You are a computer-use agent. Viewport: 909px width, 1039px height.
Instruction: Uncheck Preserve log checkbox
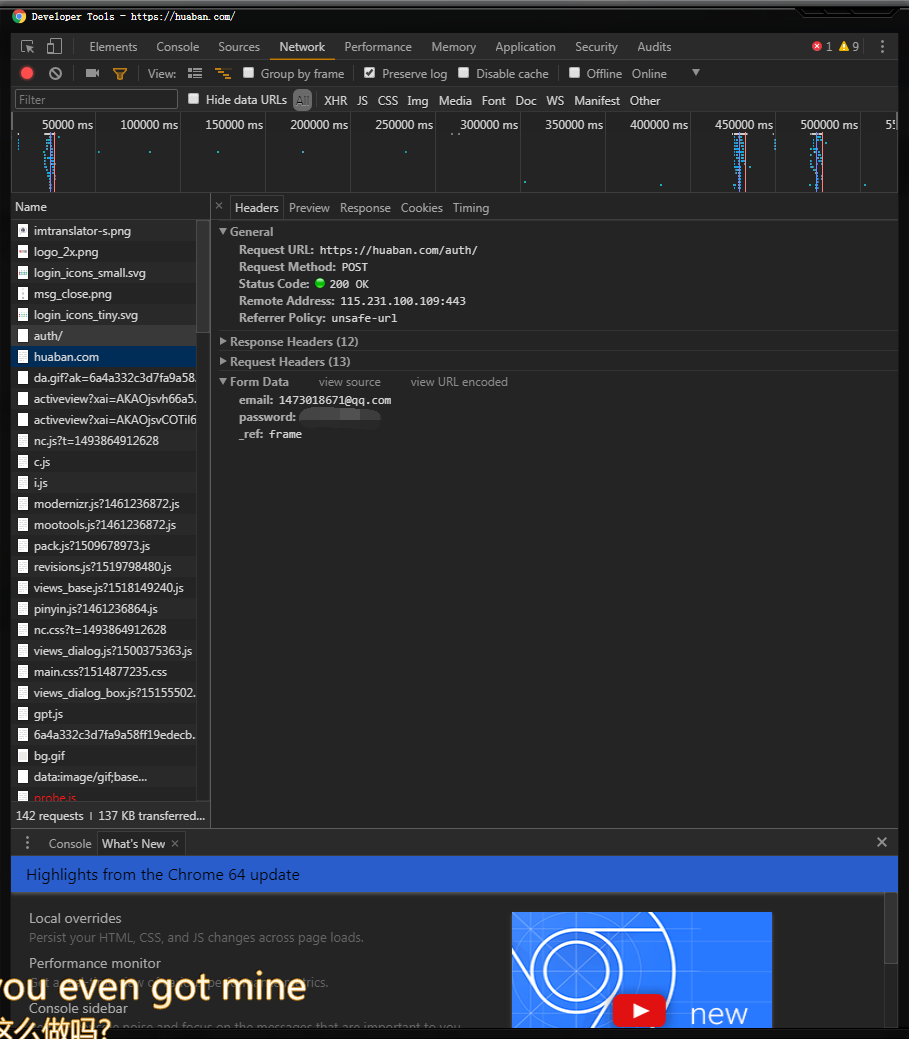point(370,73)
